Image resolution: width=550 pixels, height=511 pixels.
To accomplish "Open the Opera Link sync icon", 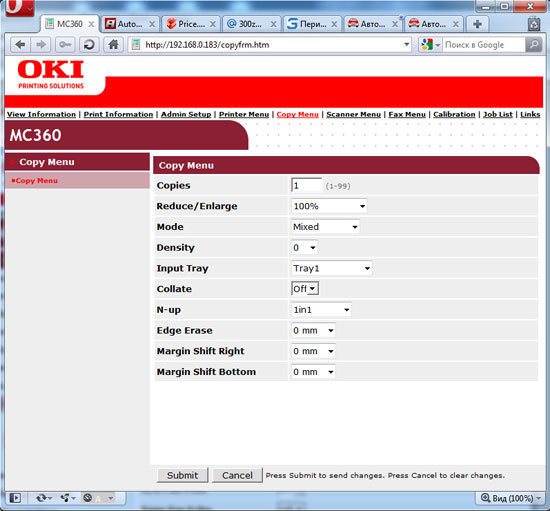I will point(43,498).
